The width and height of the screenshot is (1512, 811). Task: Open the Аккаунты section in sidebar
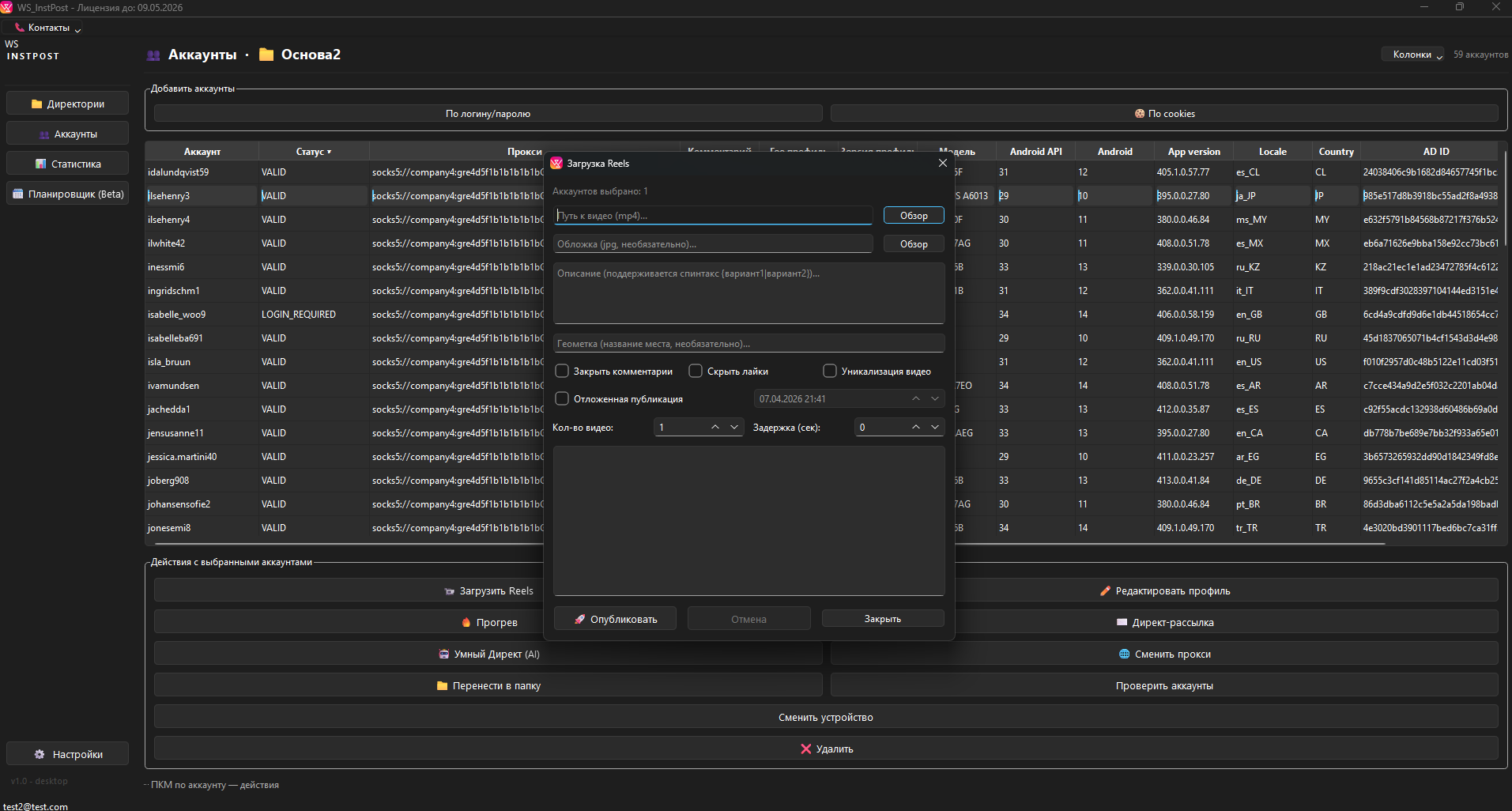(x=68, y=134)
